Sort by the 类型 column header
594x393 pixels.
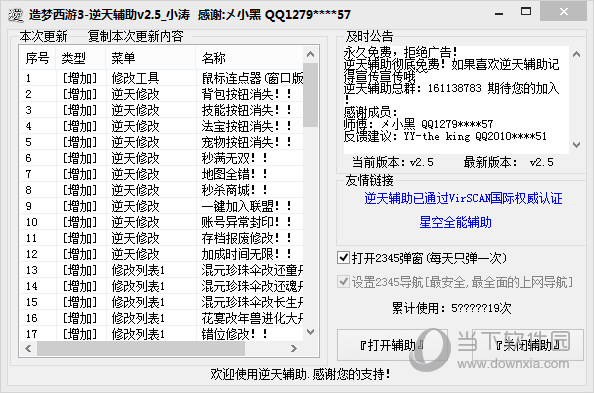click(x=81, y=58)
